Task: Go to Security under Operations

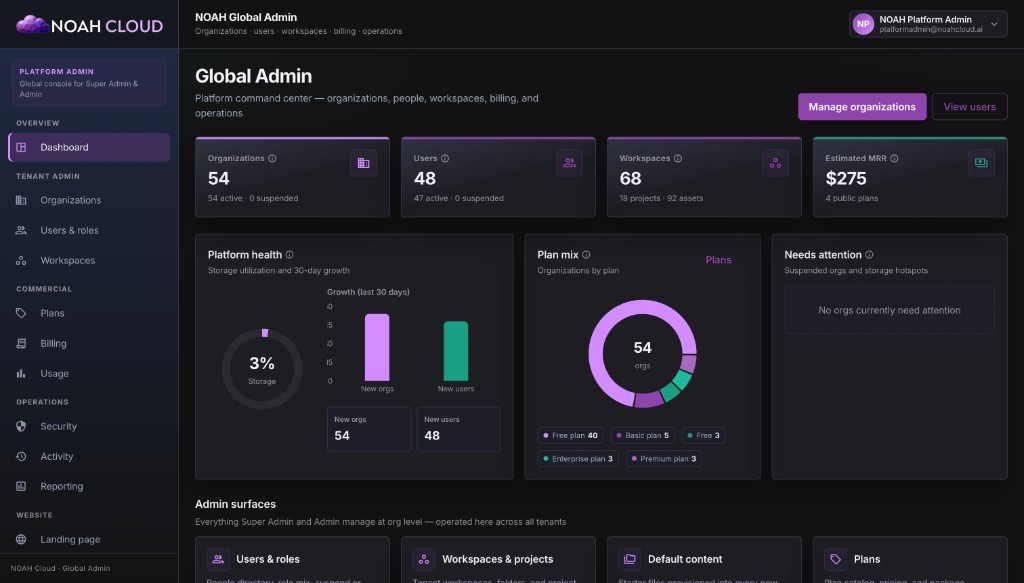Action: coord(89,426)
